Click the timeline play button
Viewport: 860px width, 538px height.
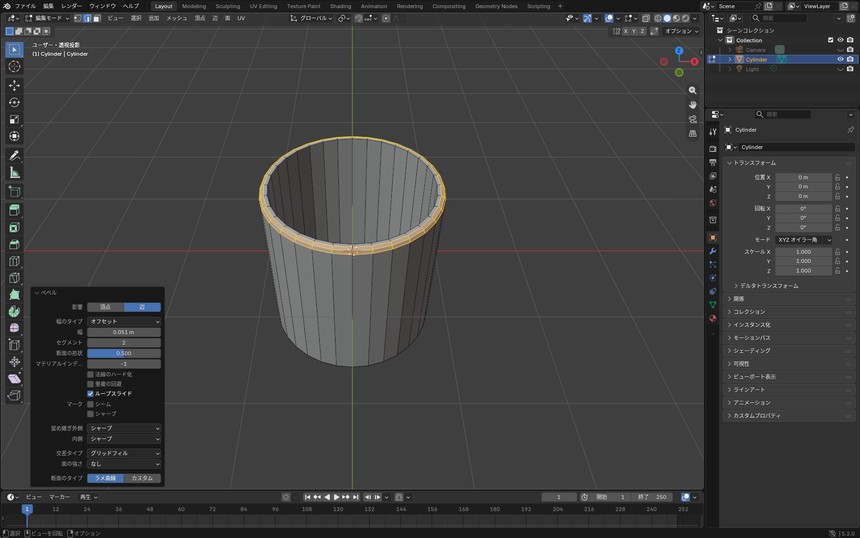(x=336, y=497)
